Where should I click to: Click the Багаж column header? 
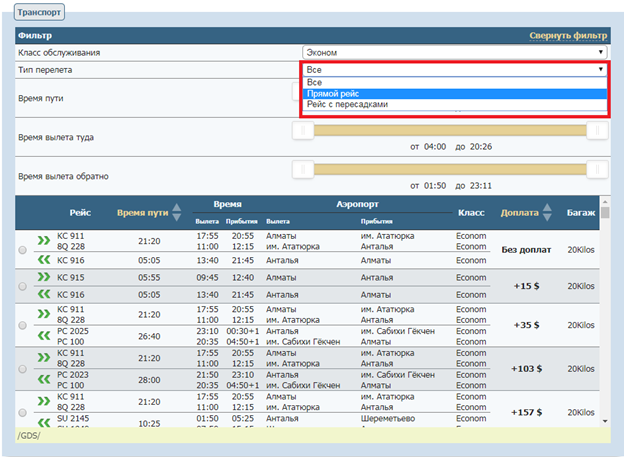(x=581, y=213)
